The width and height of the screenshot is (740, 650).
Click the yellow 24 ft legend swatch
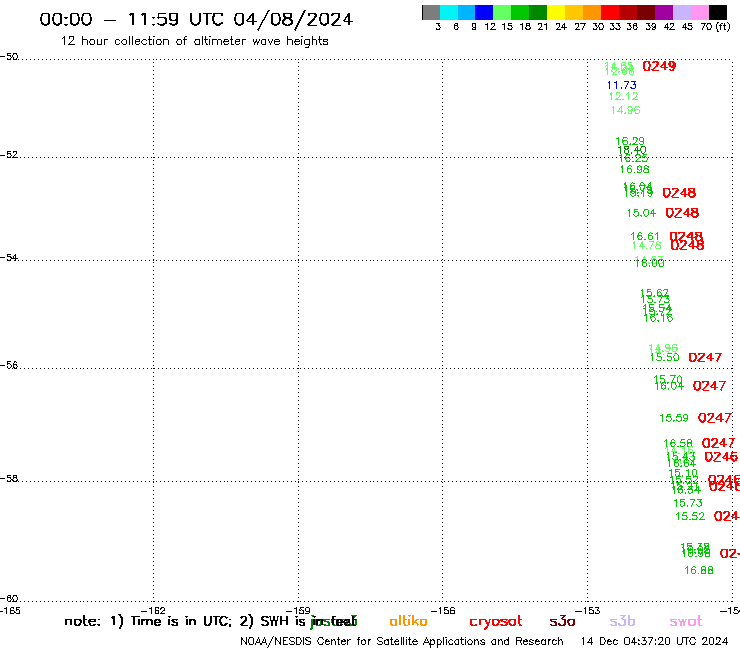tap(556, 12)
